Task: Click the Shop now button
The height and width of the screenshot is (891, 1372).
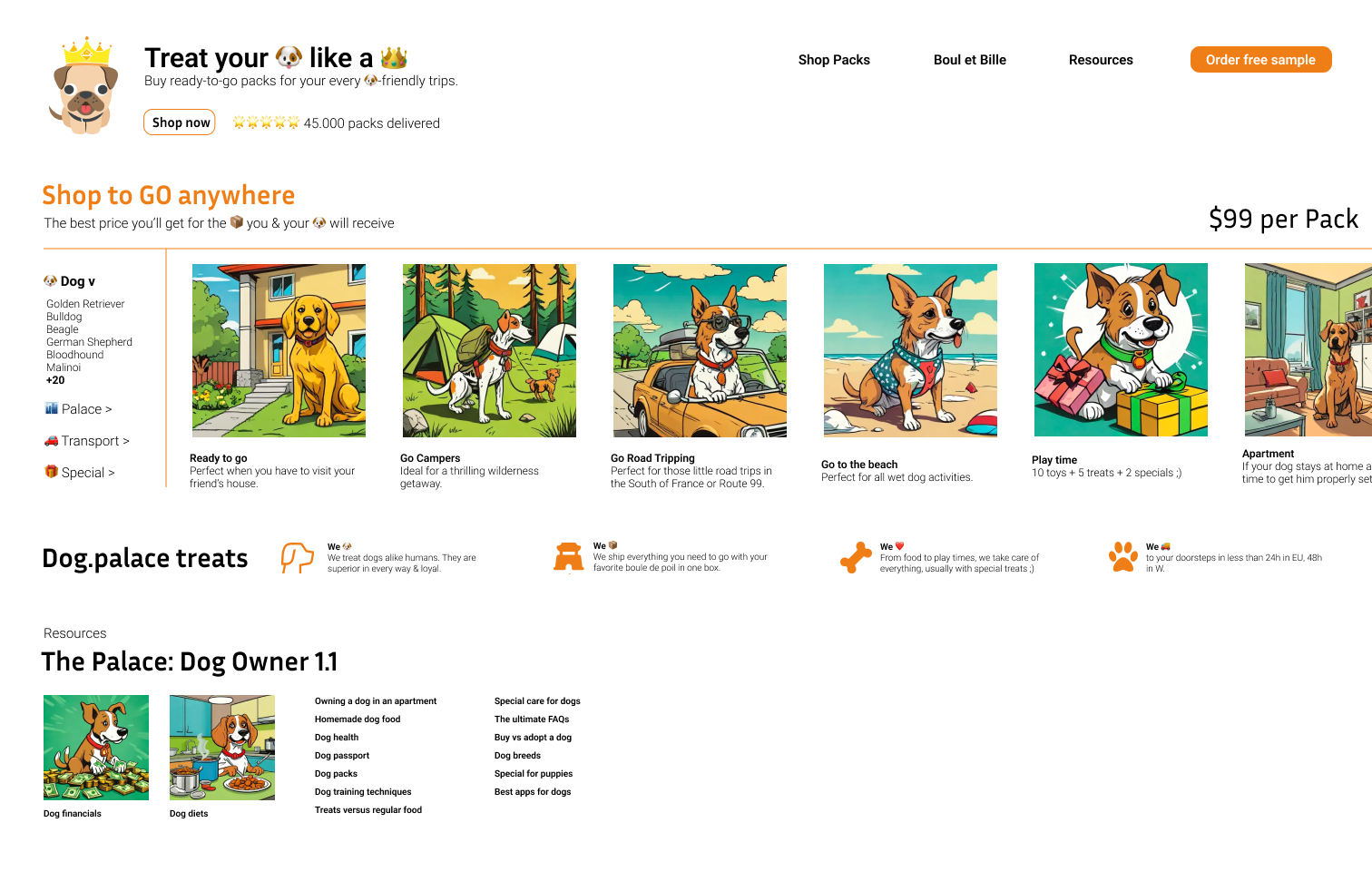Action: (x=180, y=122)
